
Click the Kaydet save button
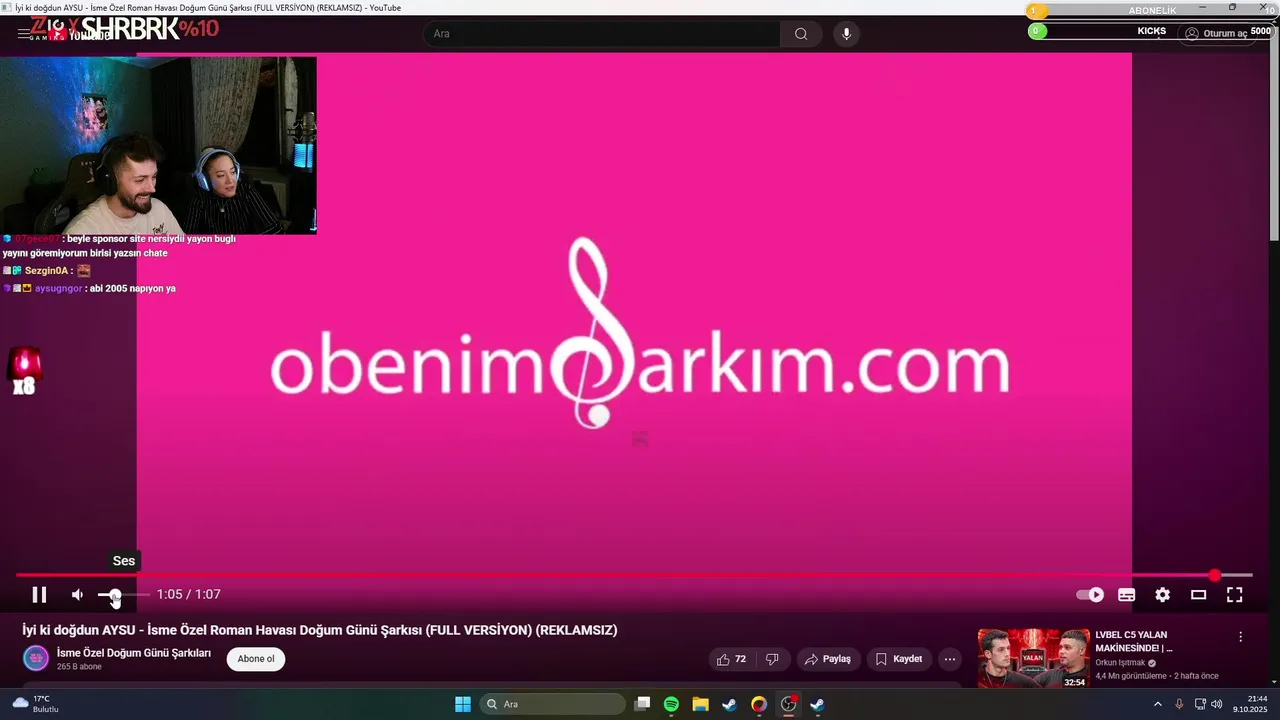899,659
